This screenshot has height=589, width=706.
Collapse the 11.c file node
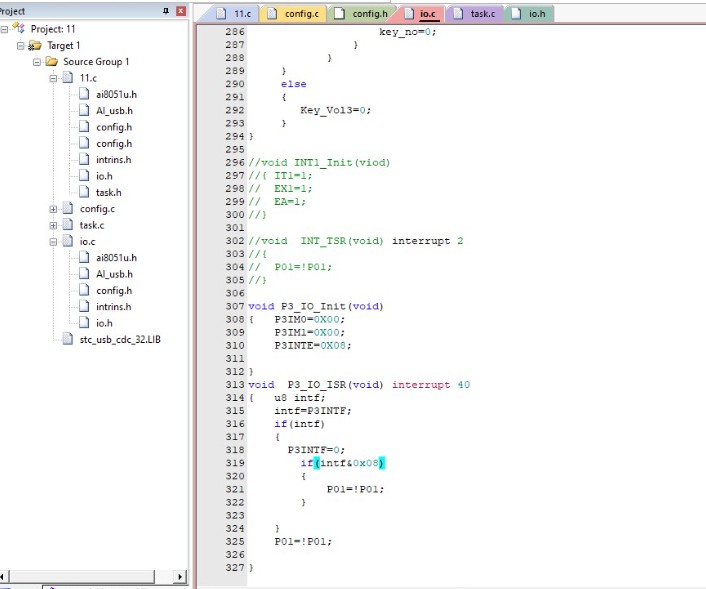(53, 78)
